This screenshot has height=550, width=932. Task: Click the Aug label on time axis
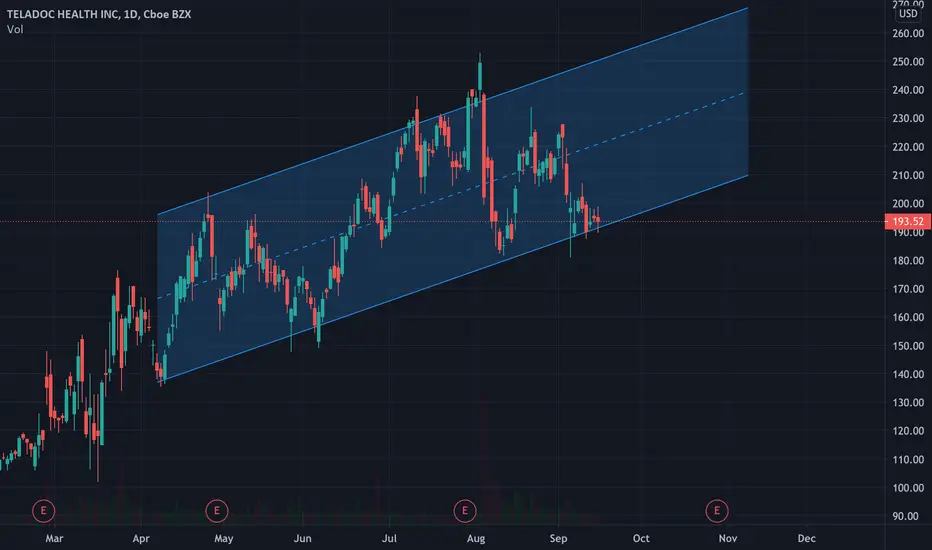[x=476, y=539]
